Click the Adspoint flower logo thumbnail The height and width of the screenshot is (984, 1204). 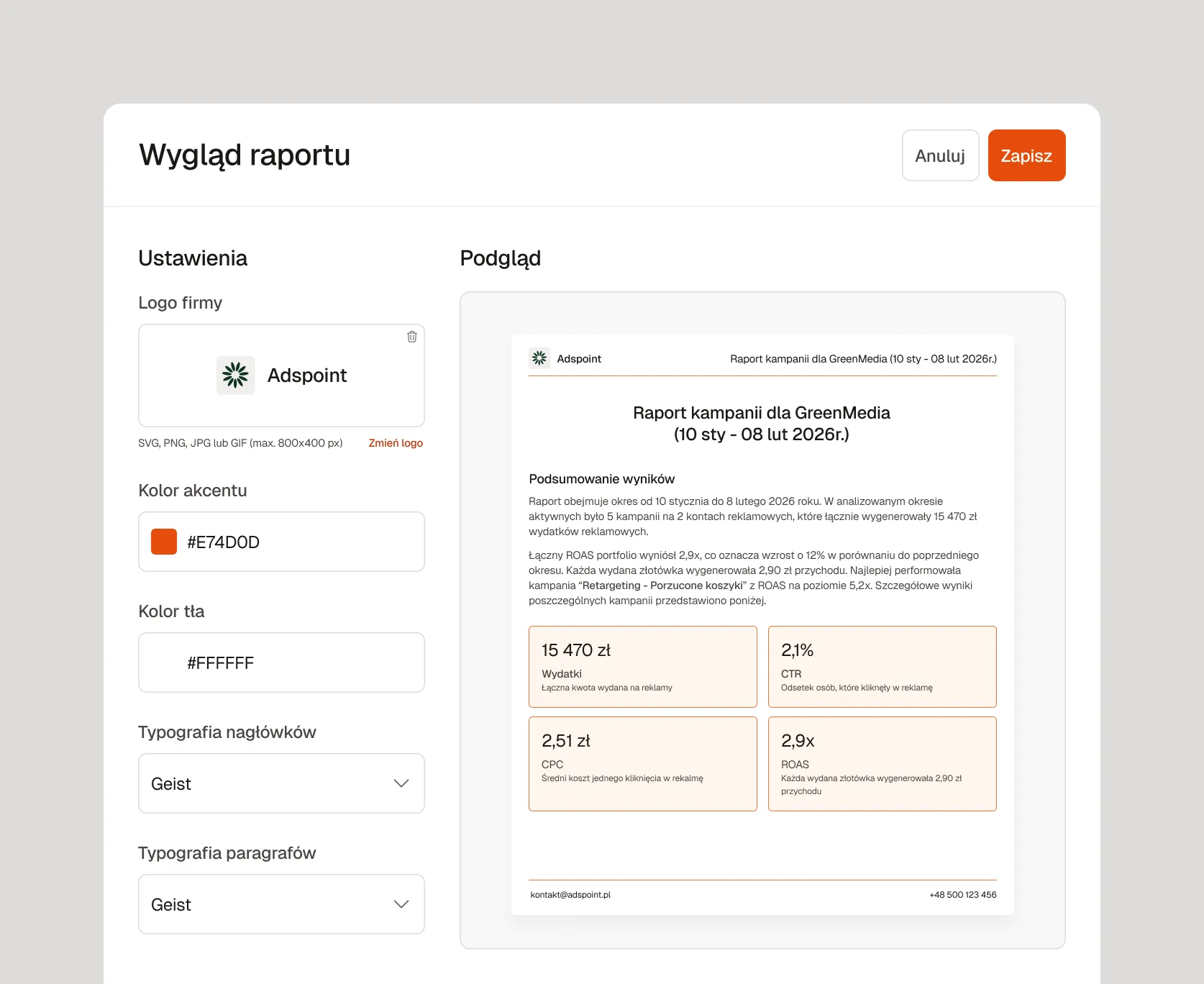235,375
